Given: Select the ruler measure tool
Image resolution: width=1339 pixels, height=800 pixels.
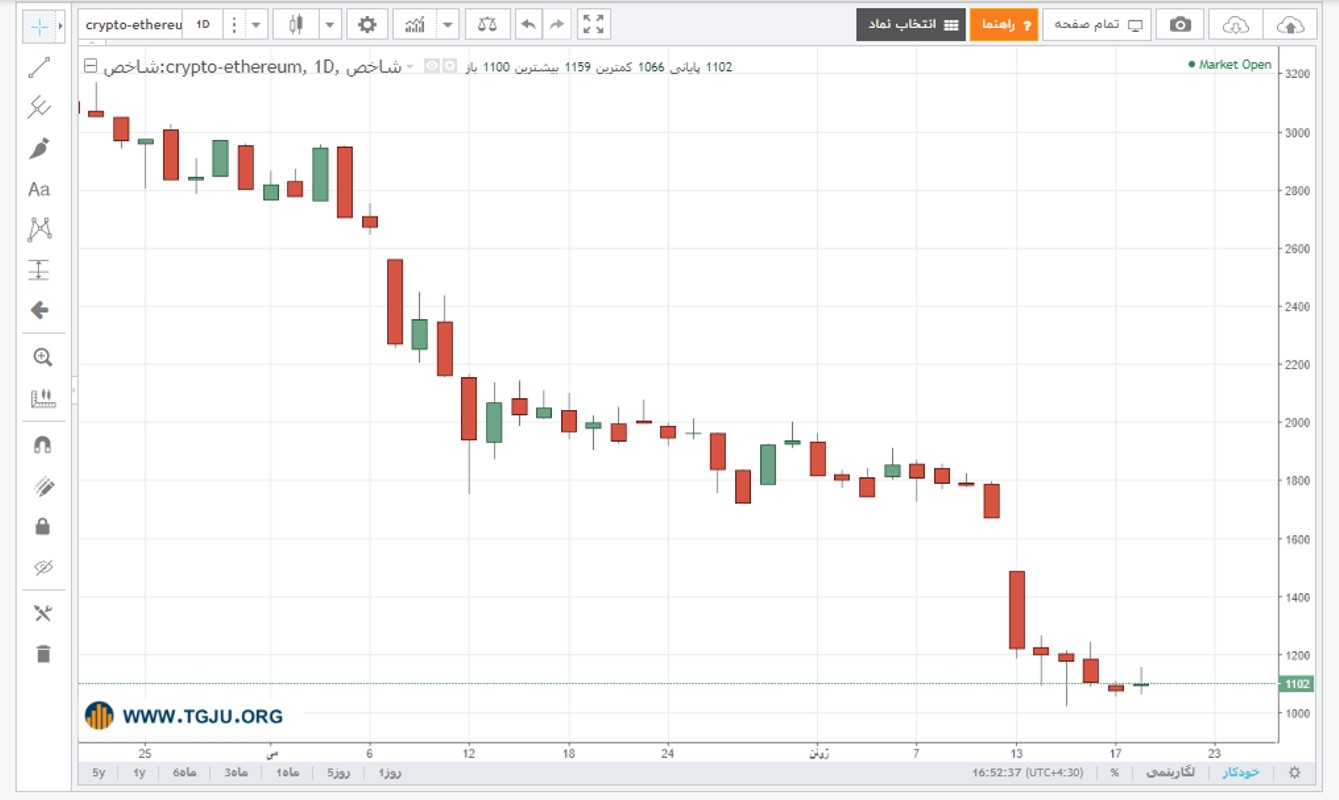Looking at the screenshot, I should click(42, 398).
